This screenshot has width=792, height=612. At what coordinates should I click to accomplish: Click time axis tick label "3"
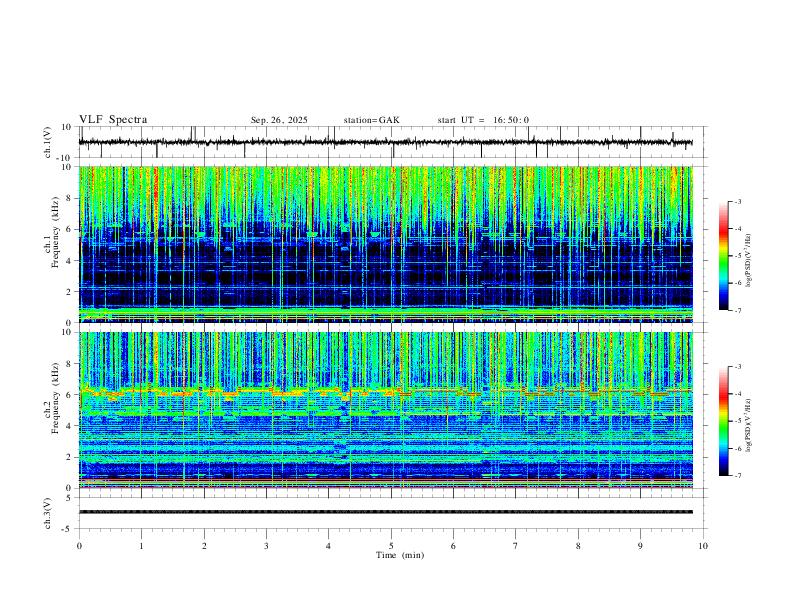pos(266,546)
